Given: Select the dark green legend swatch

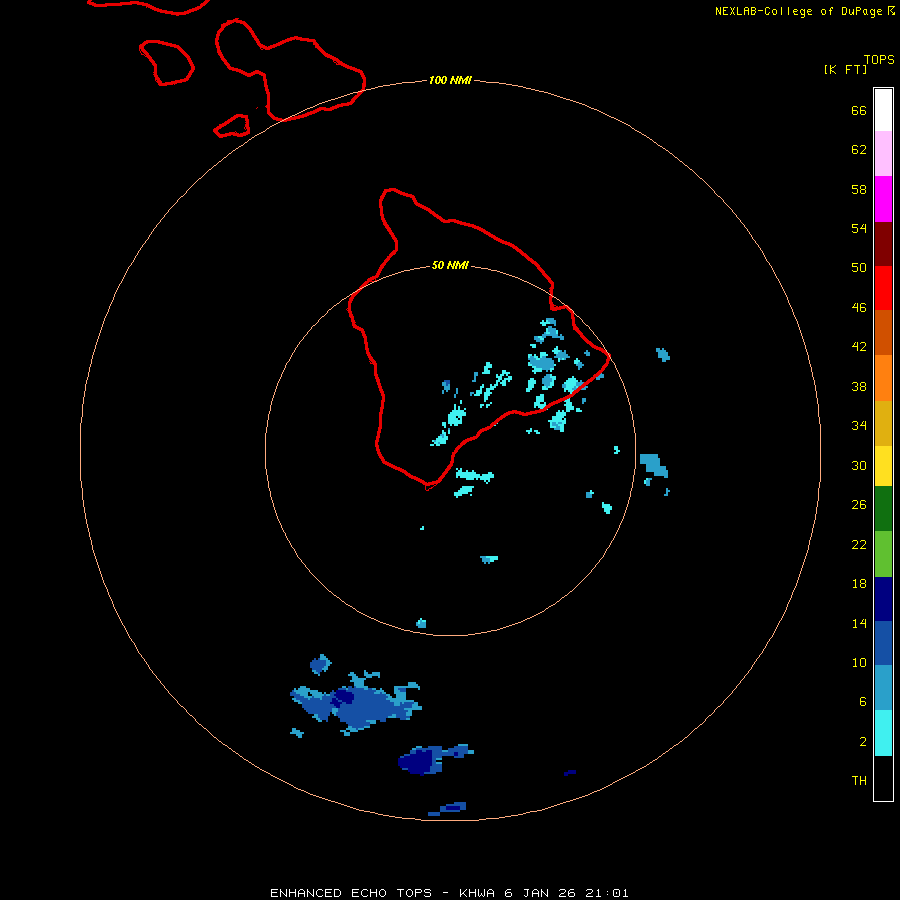Looking at the screenshot, I should click(883, 509).
